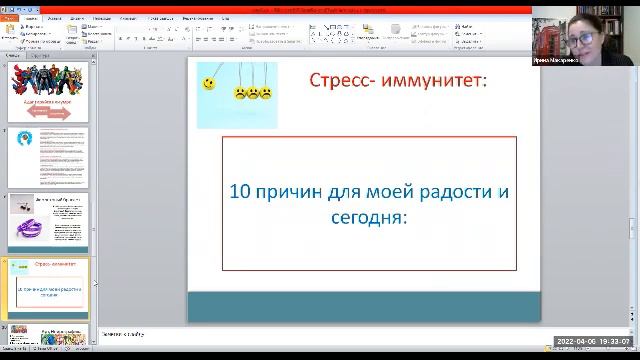Activate Формат по образцу format painter
The width and height of the screenshot is (640, 360).
click(40, 41)
